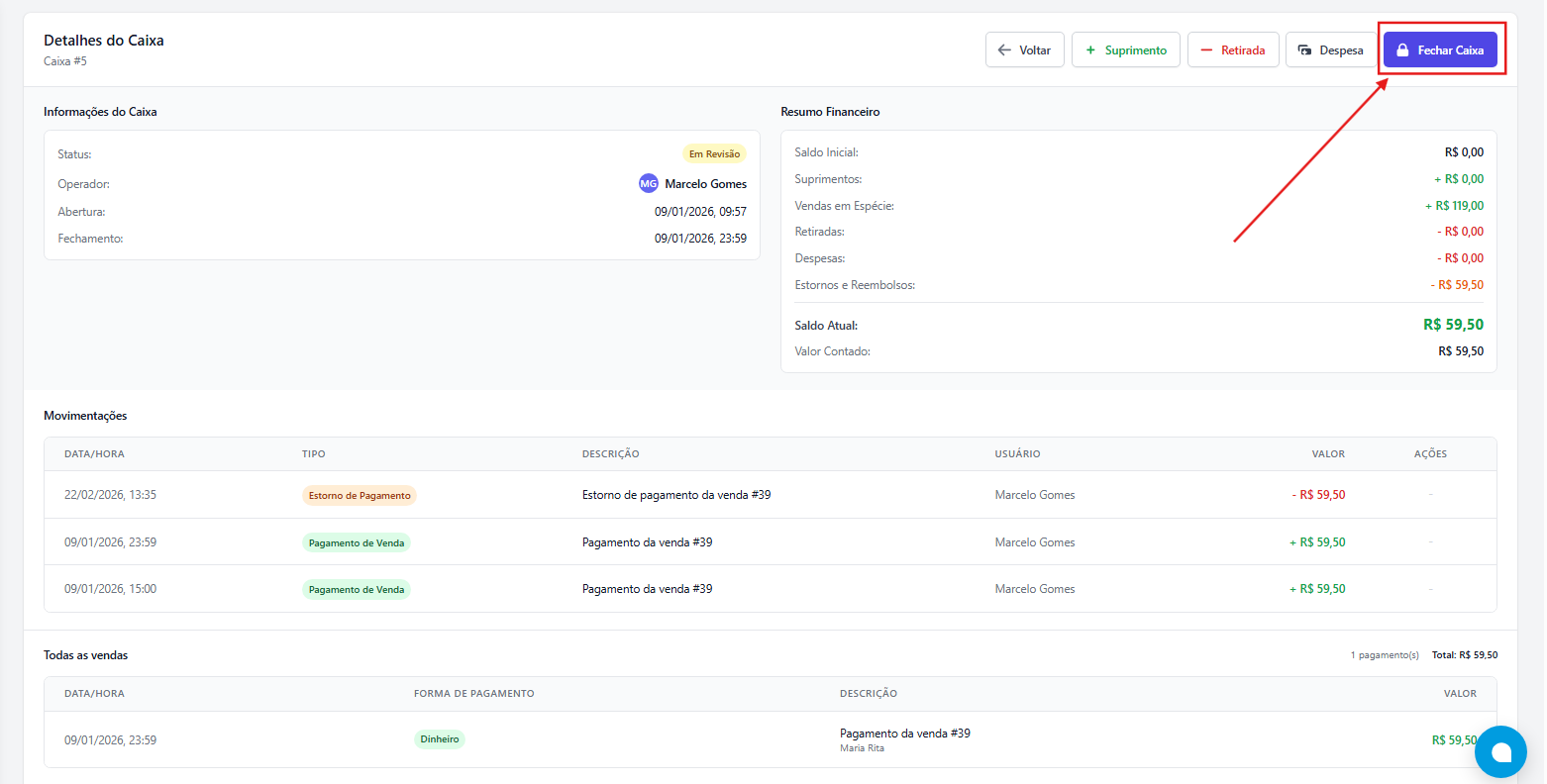Click the back arrow icon beside Voltar
The height and width of the screenshot is (784, 1547).
(x=1004, y=50)
